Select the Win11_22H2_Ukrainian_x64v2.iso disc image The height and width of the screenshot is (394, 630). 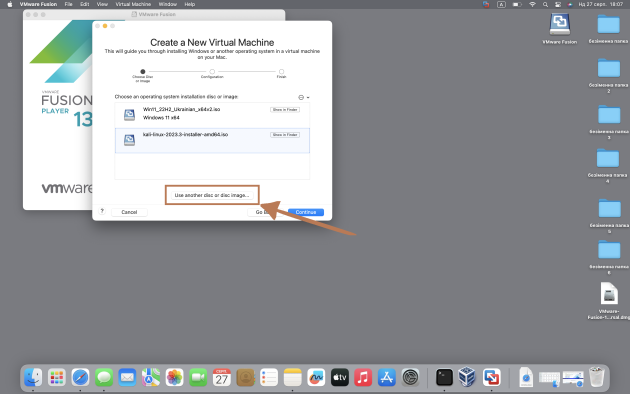coord(212,115)
